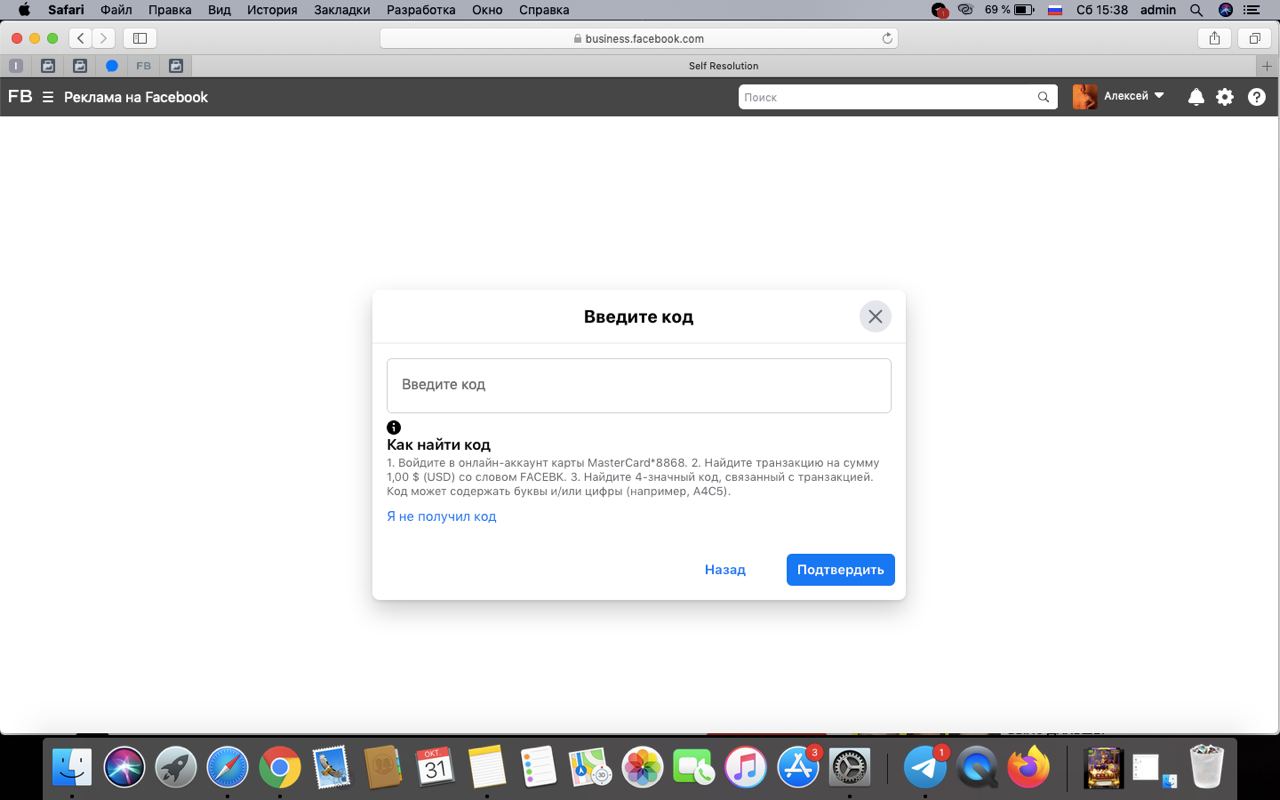Open the Apple menu

point(24,10)
